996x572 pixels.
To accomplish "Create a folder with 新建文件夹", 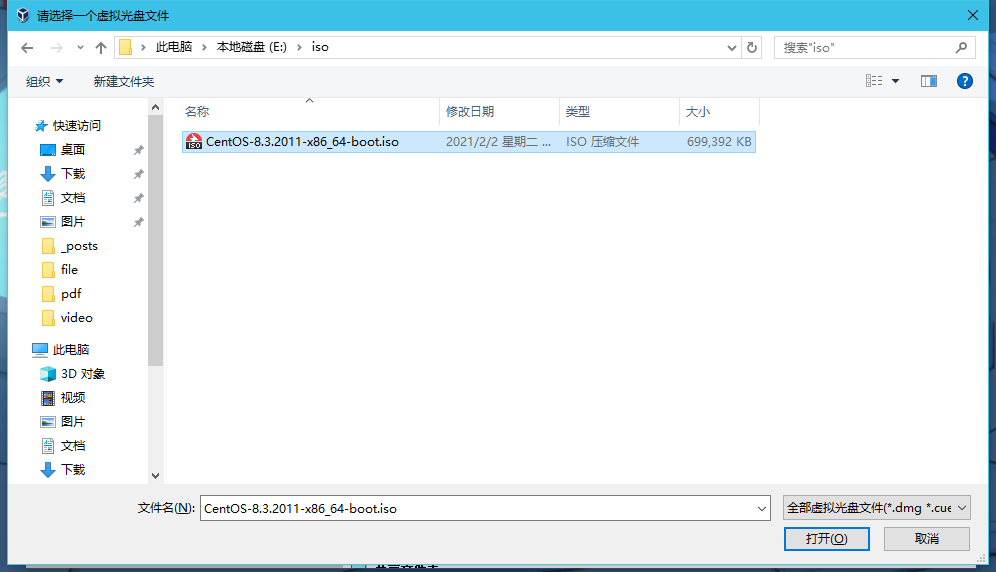I will pyautogui.click(x=124, y=81).
